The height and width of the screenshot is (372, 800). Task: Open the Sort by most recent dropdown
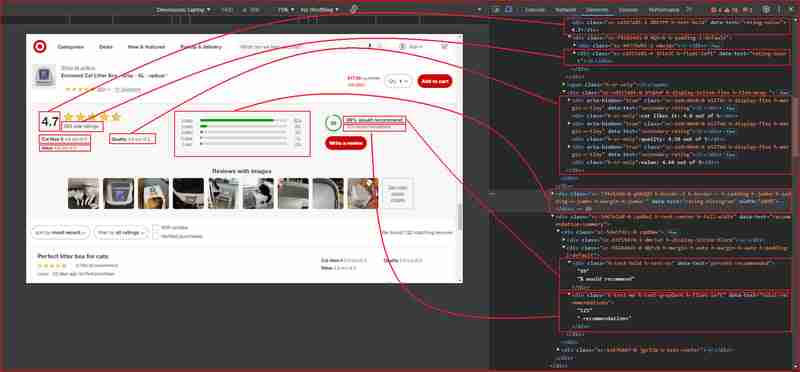[60, 232]
